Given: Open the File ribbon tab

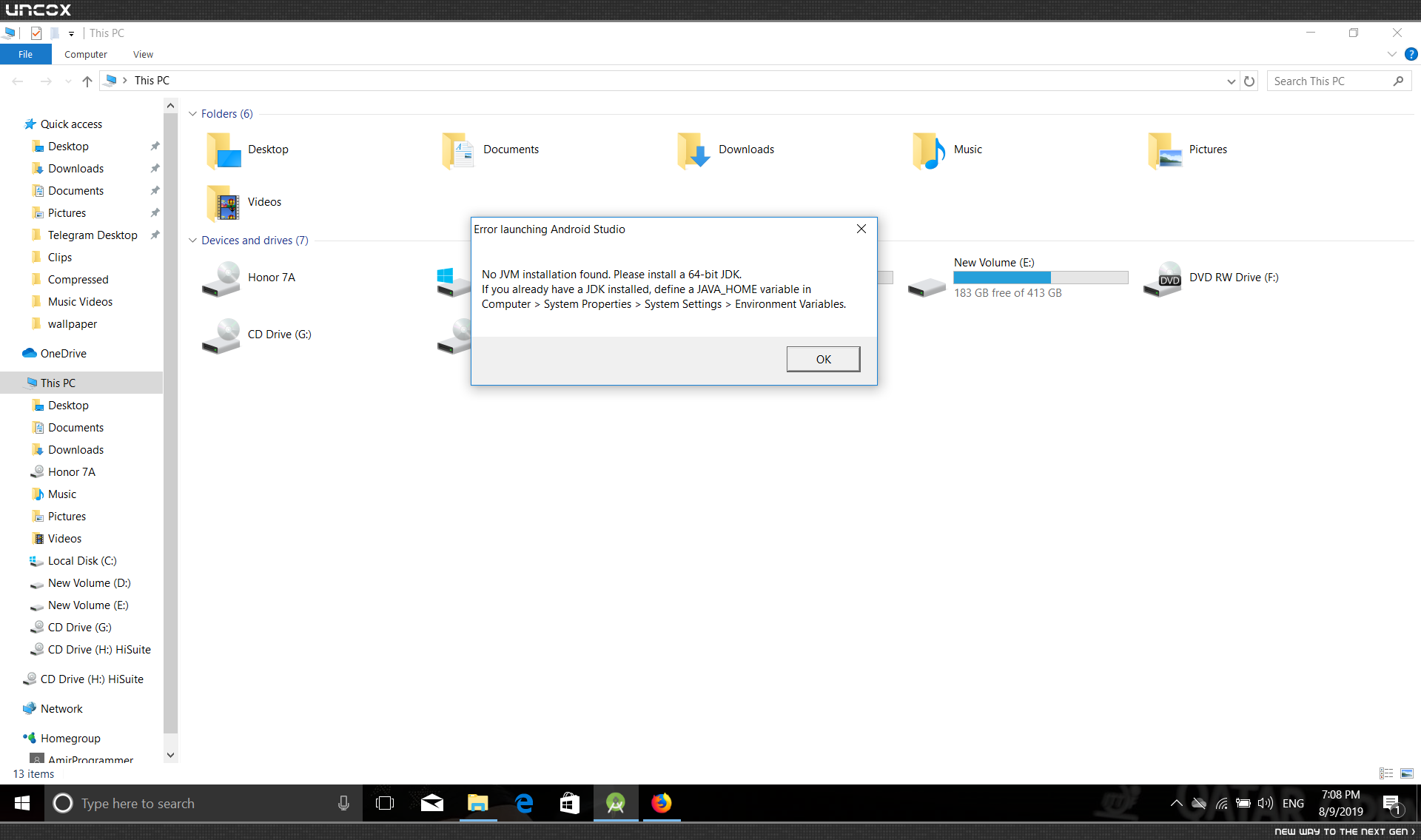Looking at the screenshot, I should click(26, 54).
